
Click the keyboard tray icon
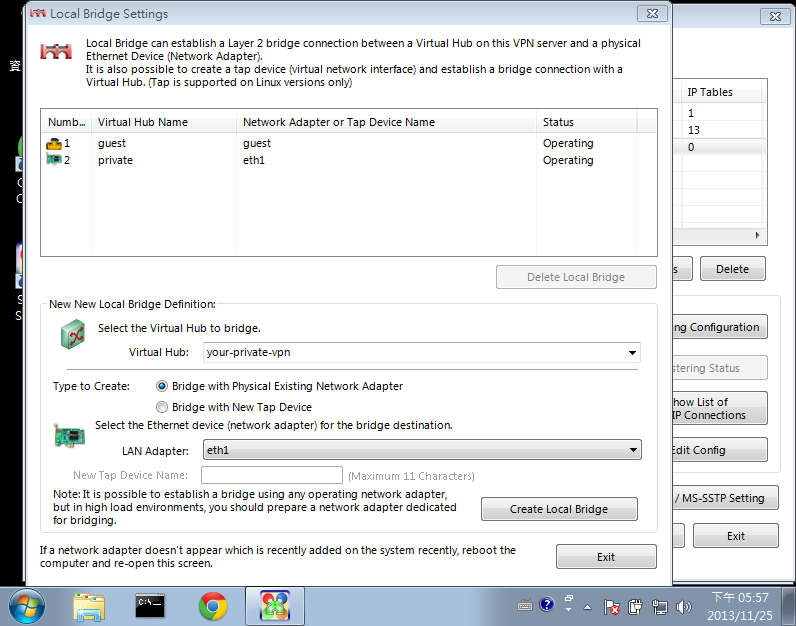[525, 605]
